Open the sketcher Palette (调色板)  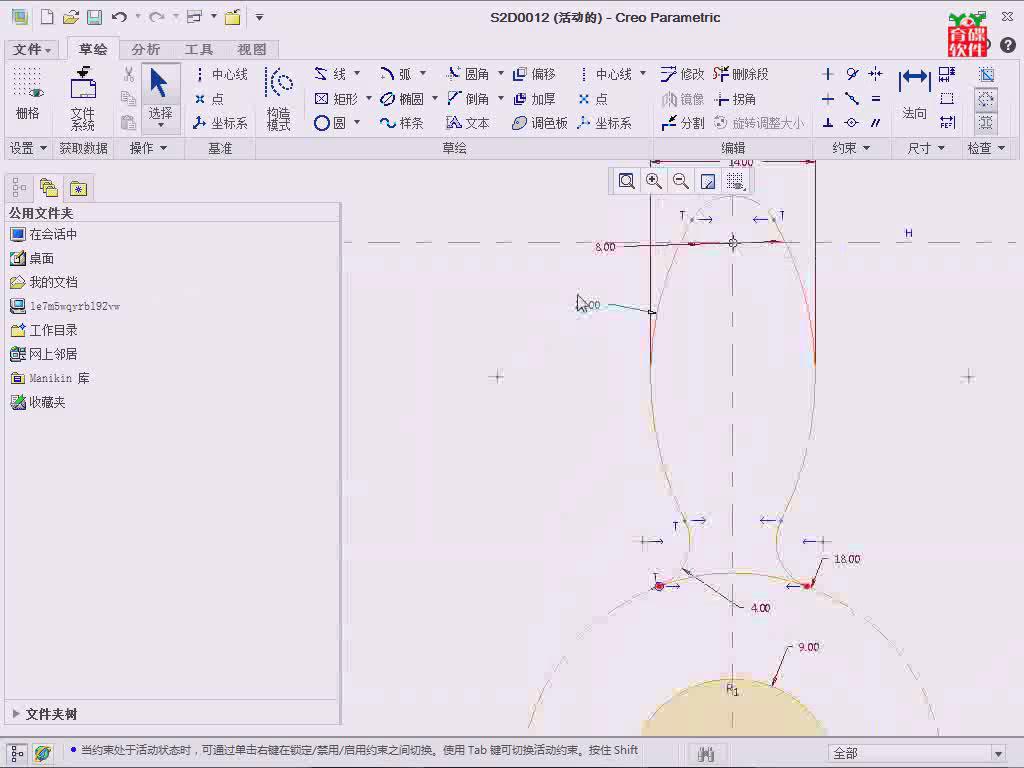[540, 123]
